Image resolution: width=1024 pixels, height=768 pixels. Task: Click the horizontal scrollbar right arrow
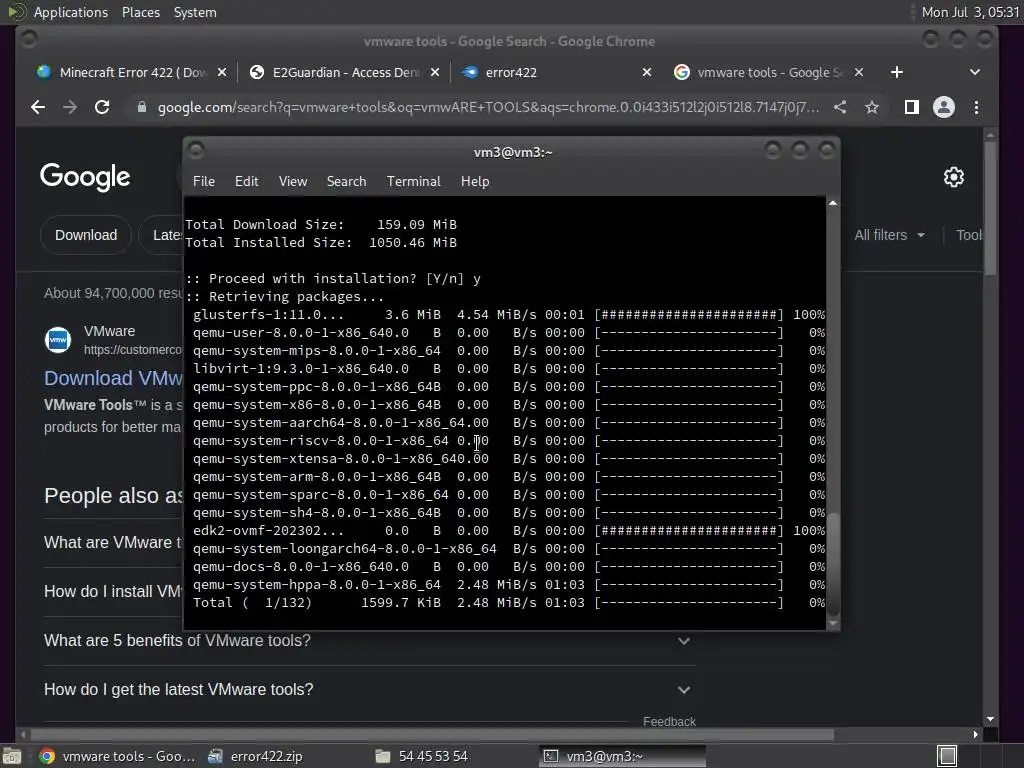[976, 735]
